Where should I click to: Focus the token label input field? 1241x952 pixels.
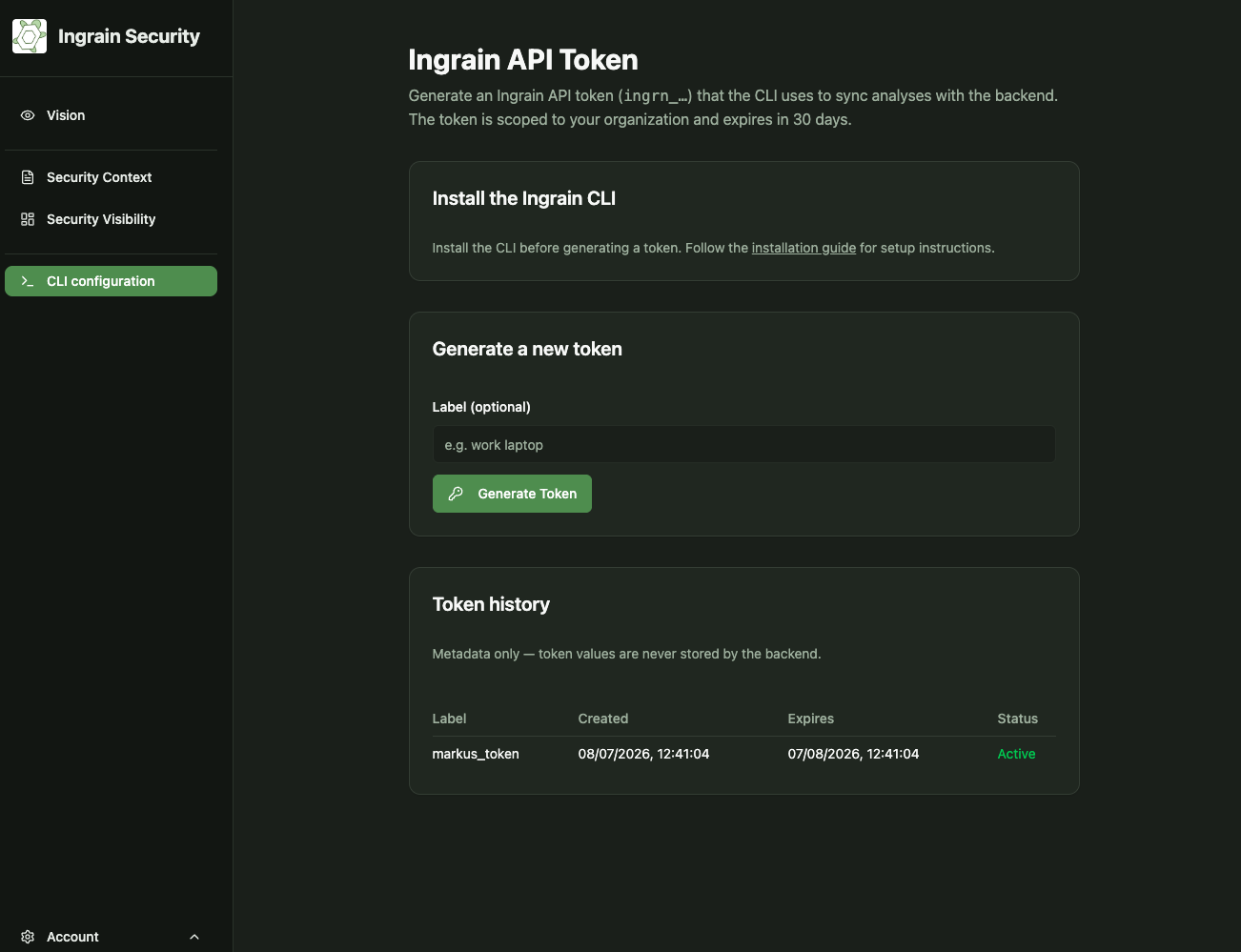click(743, 445)
